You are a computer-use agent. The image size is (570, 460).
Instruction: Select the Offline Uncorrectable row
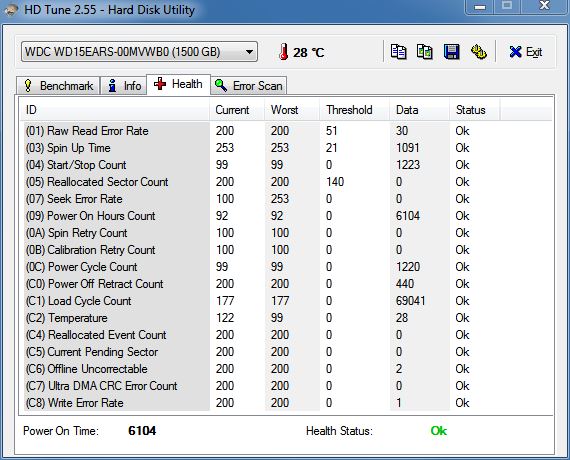pos(286,369)
